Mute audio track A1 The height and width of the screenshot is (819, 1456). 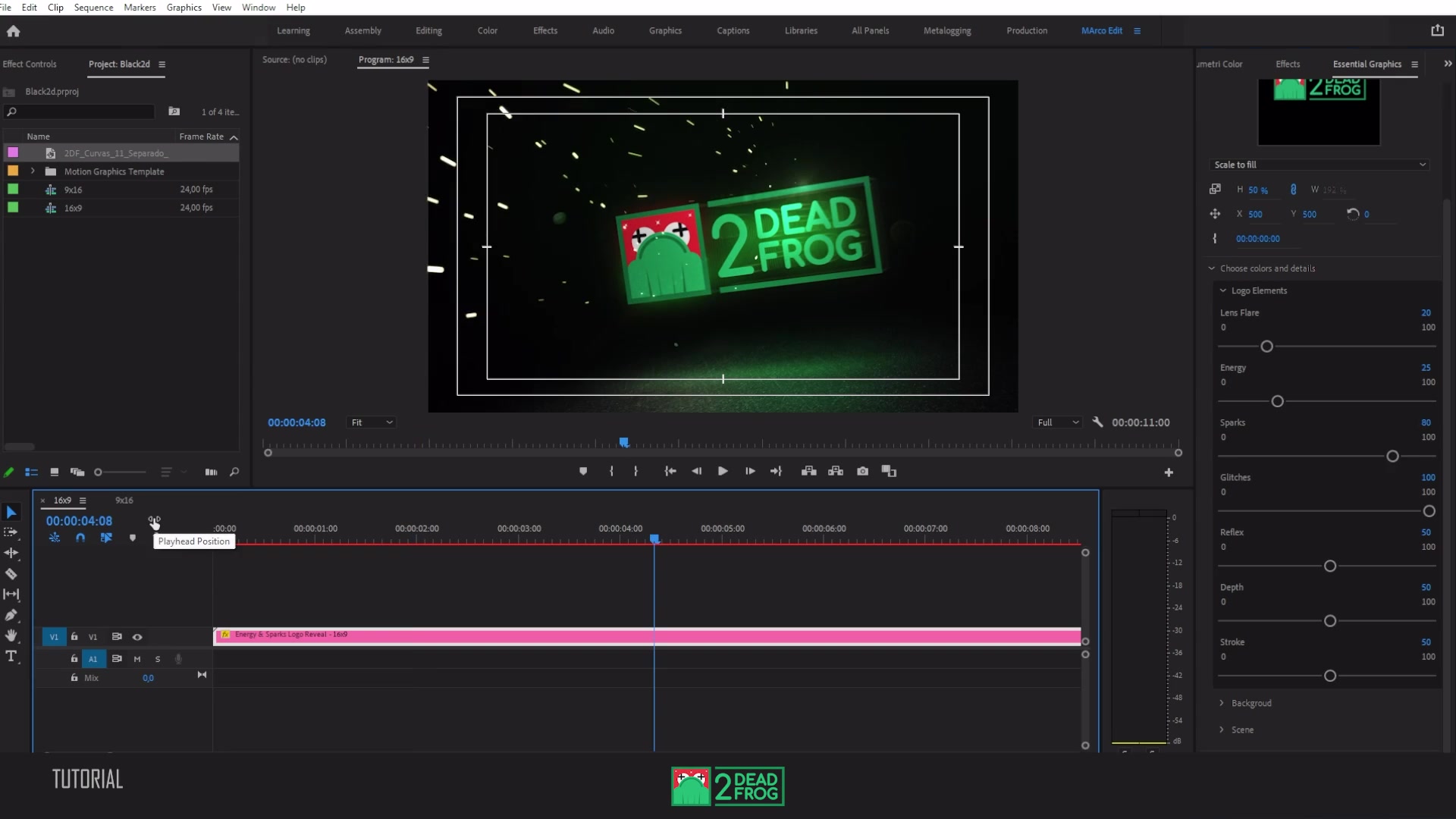coord(137,659)
